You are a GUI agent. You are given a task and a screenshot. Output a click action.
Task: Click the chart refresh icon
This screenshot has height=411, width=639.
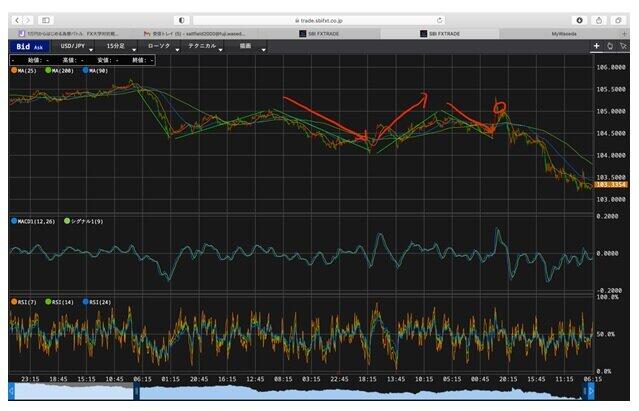[x=609, y=46]
